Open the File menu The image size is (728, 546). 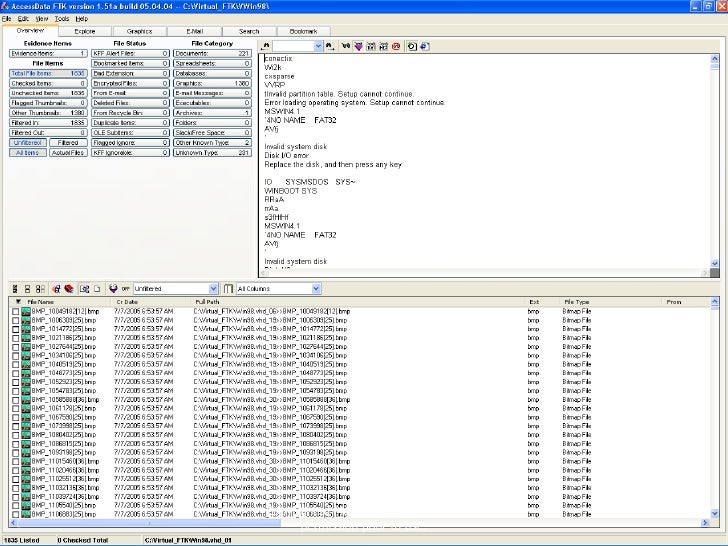tap(6, 19)
